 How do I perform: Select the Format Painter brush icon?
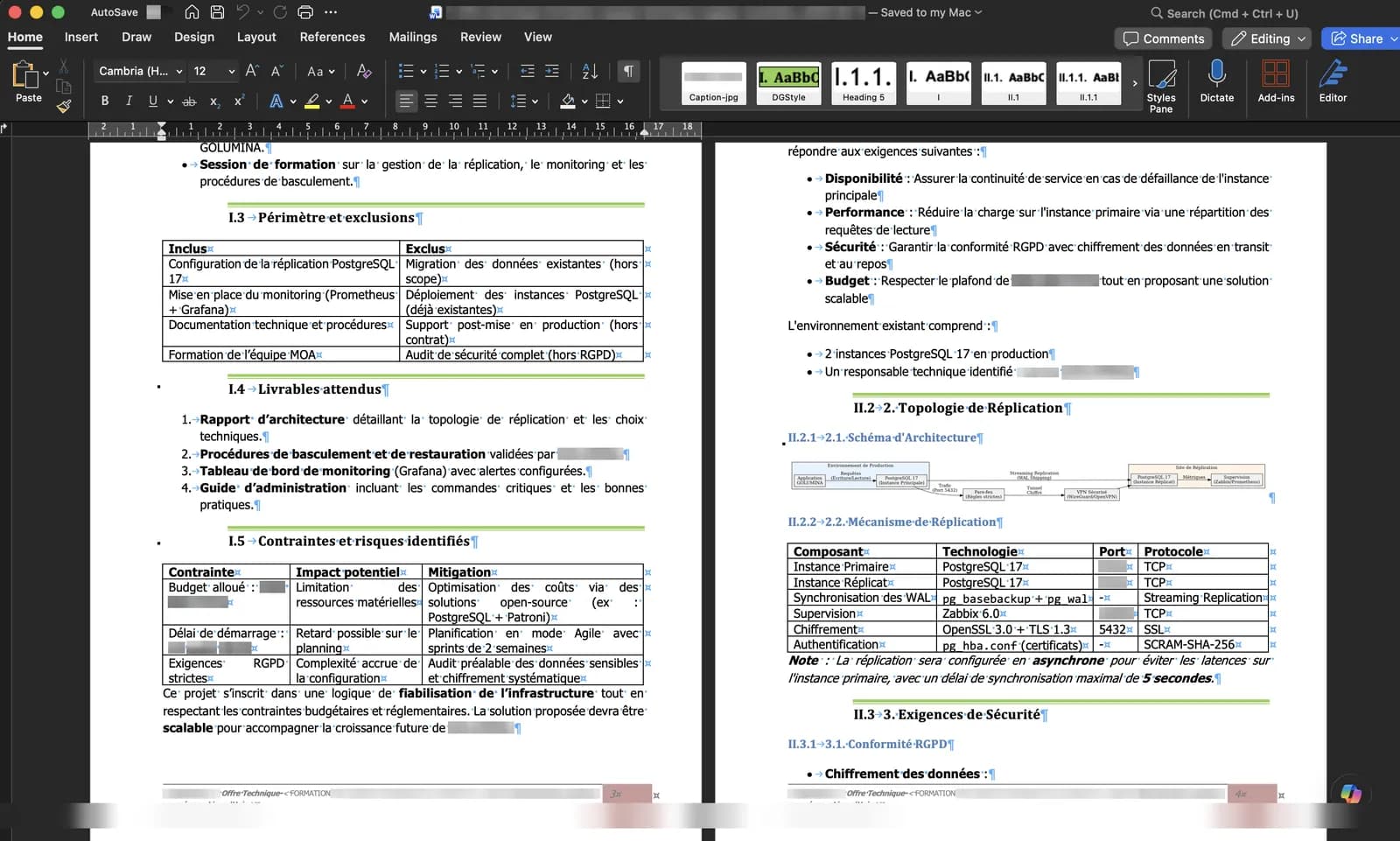click(x=64, y=107)
